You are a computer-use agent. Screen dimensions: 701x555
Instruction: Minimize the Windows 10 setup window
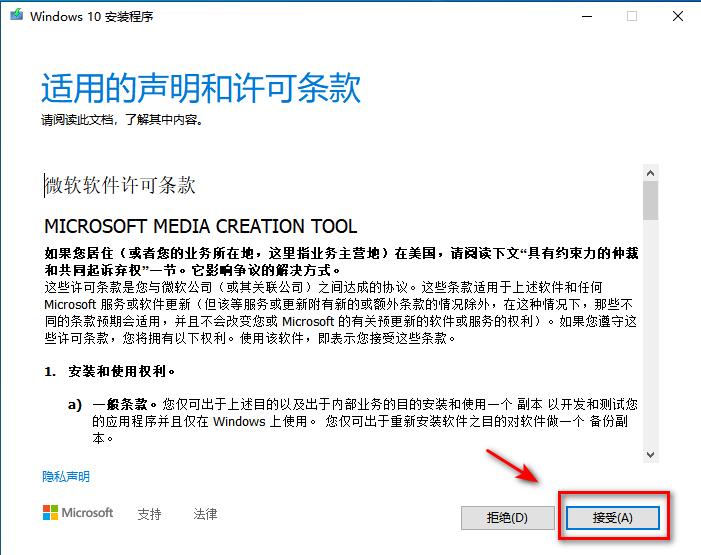pos(587,17)
